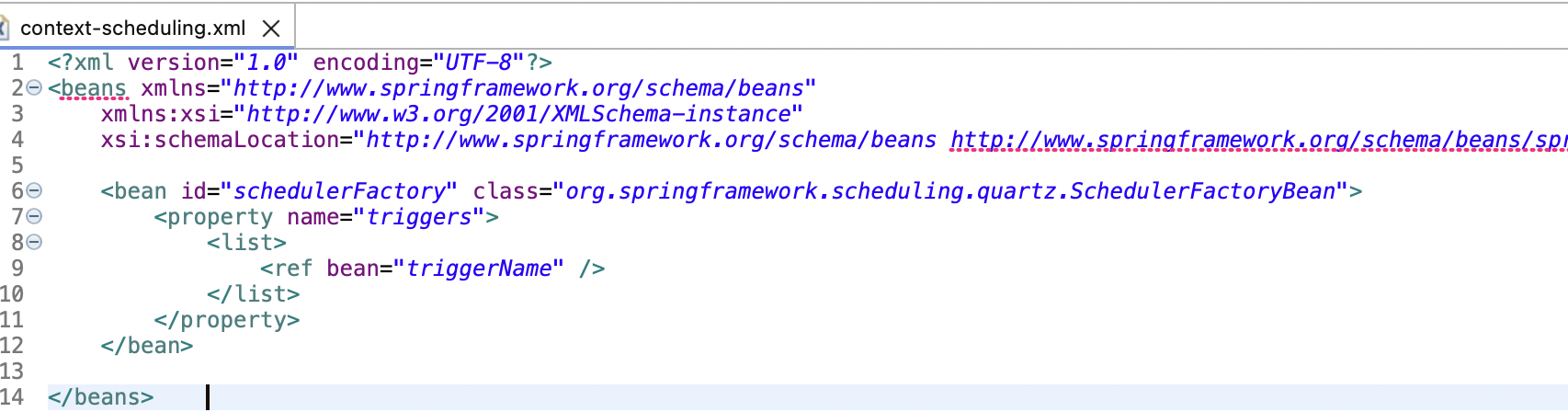Close the context-scheduling.xml tab
The width and height of the screenshot is (1568, 412).
pyautogui.click(x=271, y=29)
